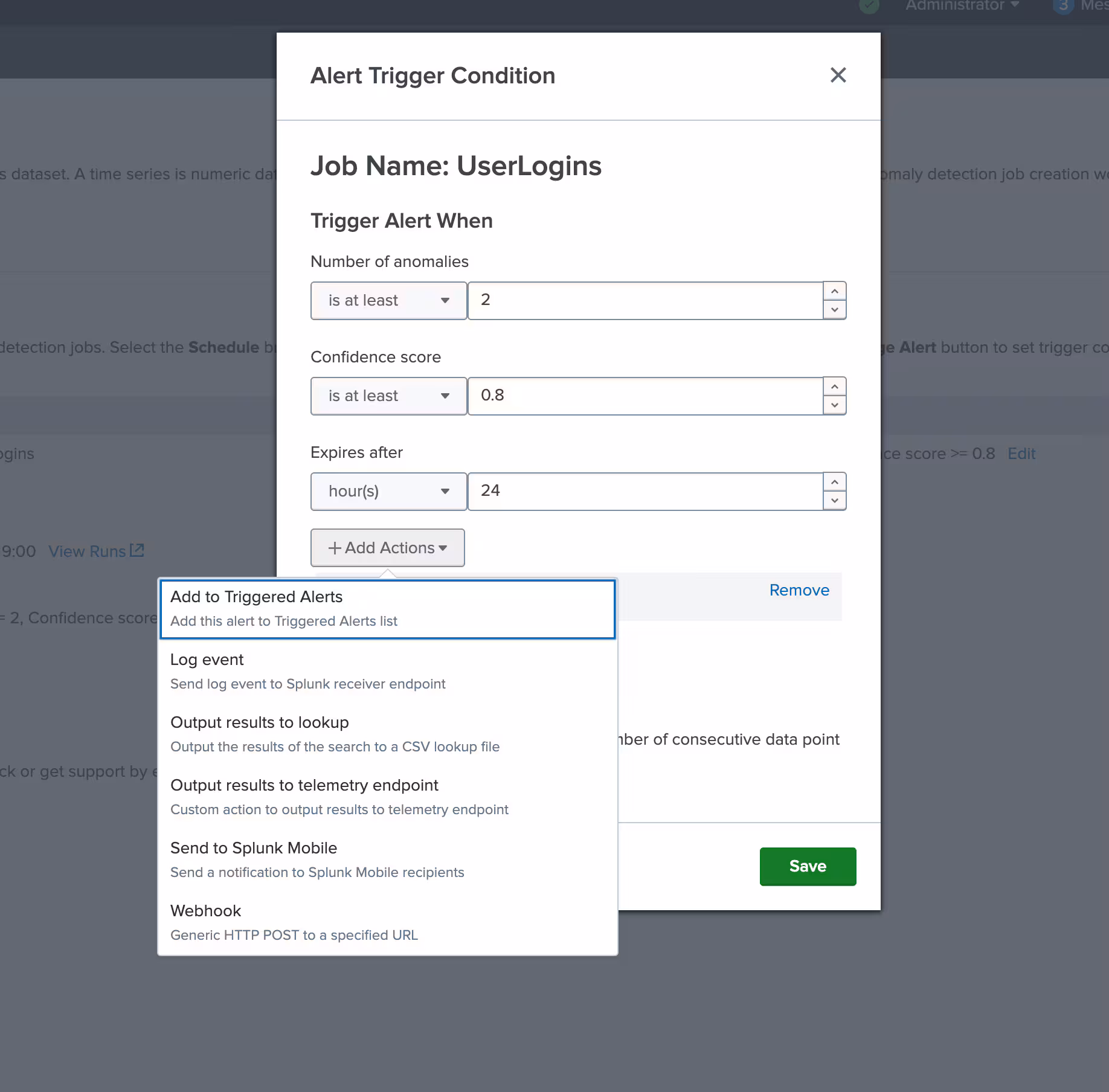Click the Expires after value field
This screenshot has height=1092, width=1109.
point(645,491)
